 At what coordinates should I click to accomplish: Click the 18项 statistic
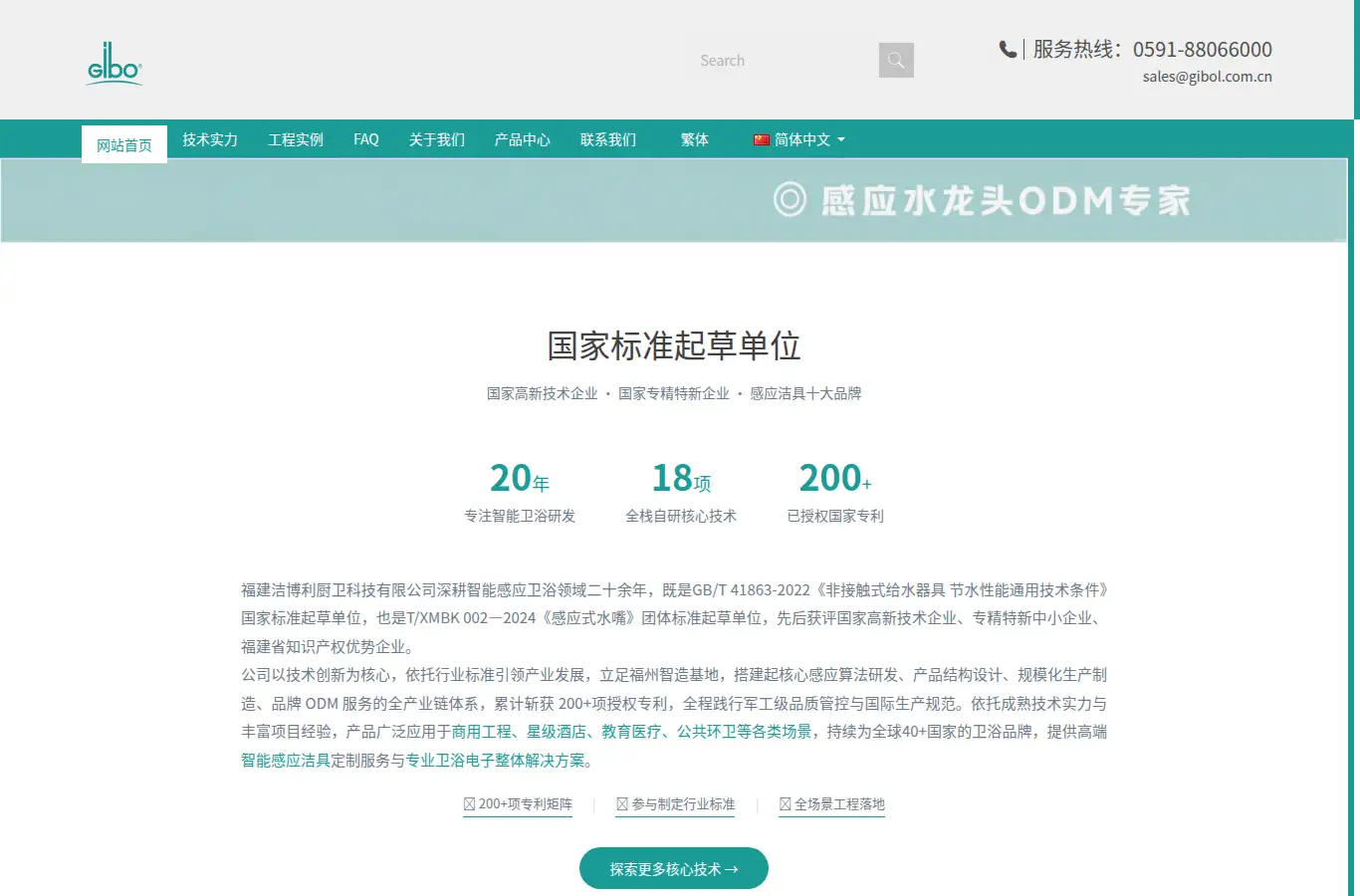pos(681,479)
